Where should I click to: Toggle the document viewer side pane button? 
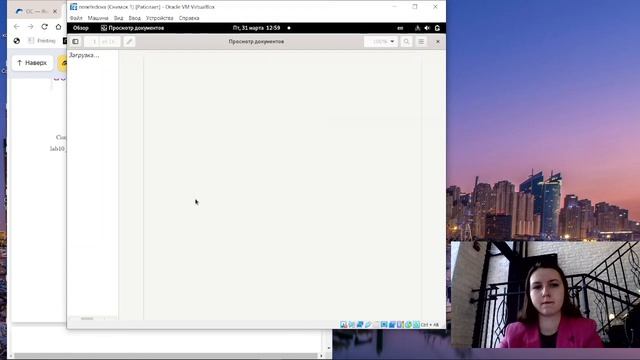pyautogui.click(x=76, y=42)
